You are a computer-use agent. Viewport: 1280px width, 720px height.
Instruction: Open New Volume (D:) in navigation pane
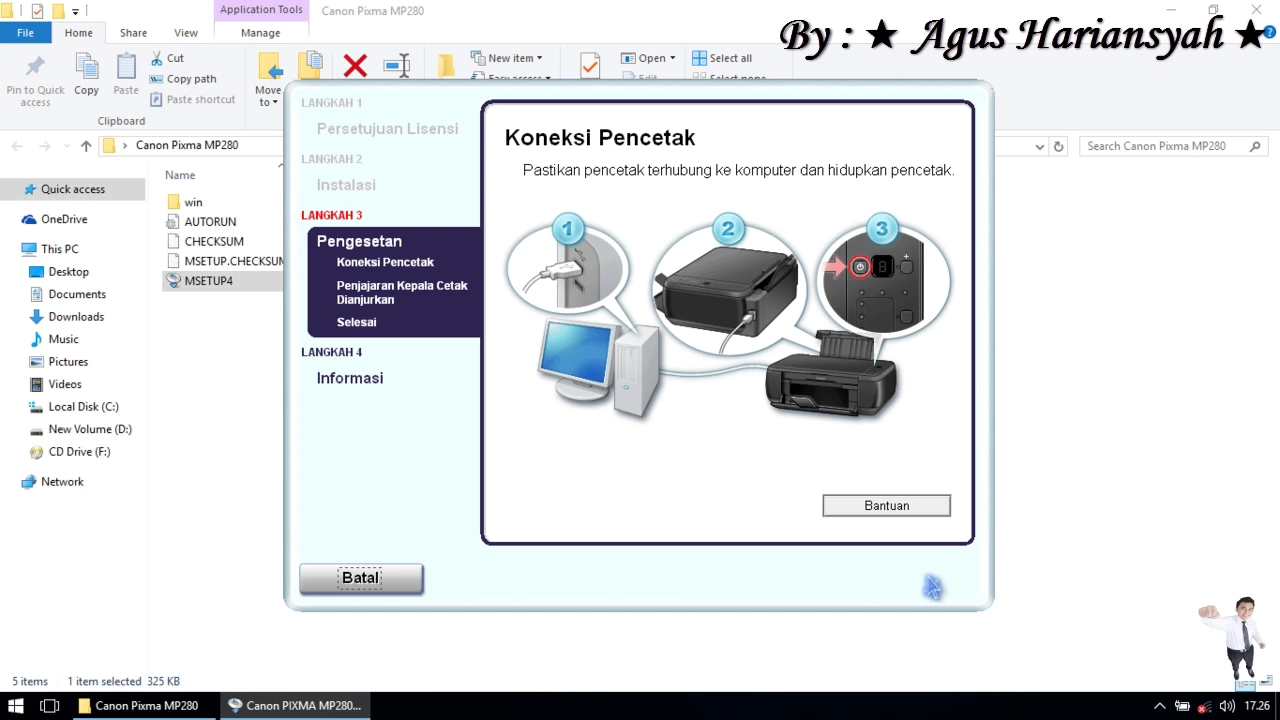90,429
